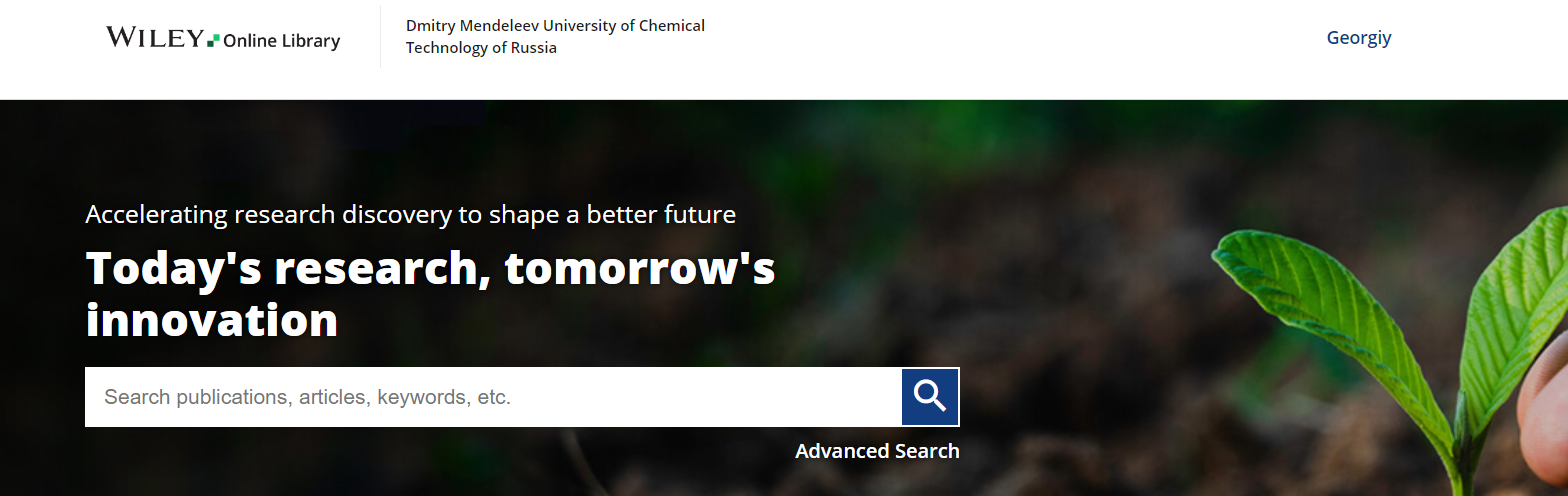Click the word "tomorrow's" in the headline
The image size is (1568, 496).
pyautogui.click(x=640, y=268)
